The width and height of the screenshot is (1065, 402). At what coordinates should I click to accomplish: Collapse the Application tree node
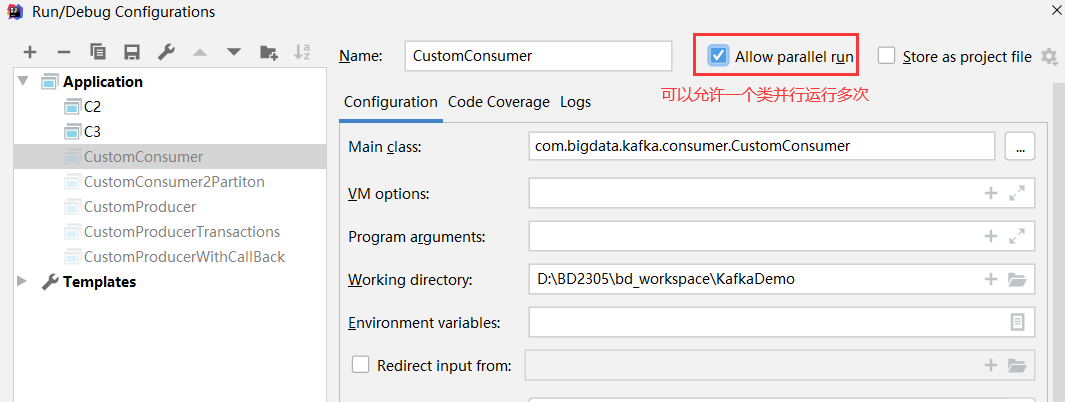pyautogui.click(x=24, y=81)
